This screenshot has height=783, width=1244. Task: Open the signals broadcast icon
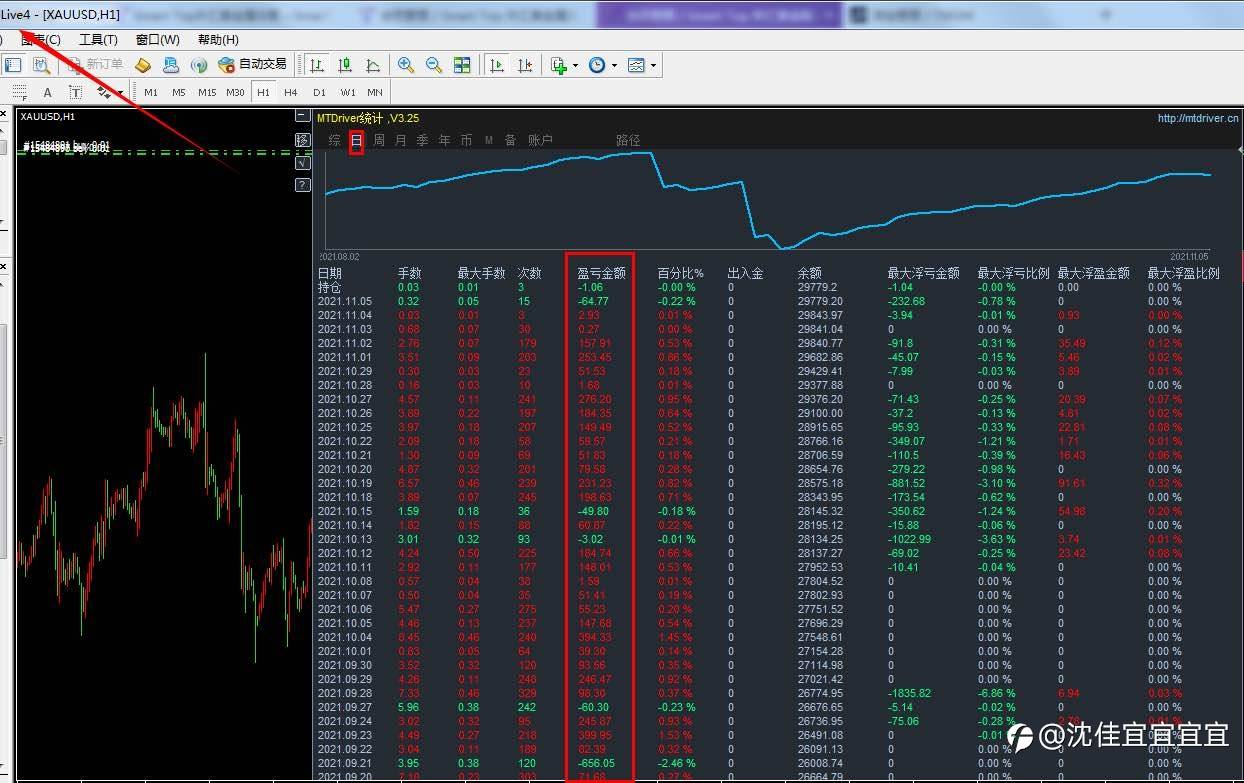[199, 65]
